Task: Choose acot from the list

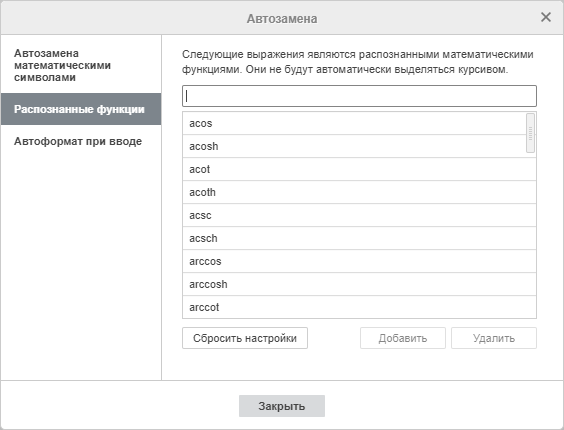Action: [359, 169]
